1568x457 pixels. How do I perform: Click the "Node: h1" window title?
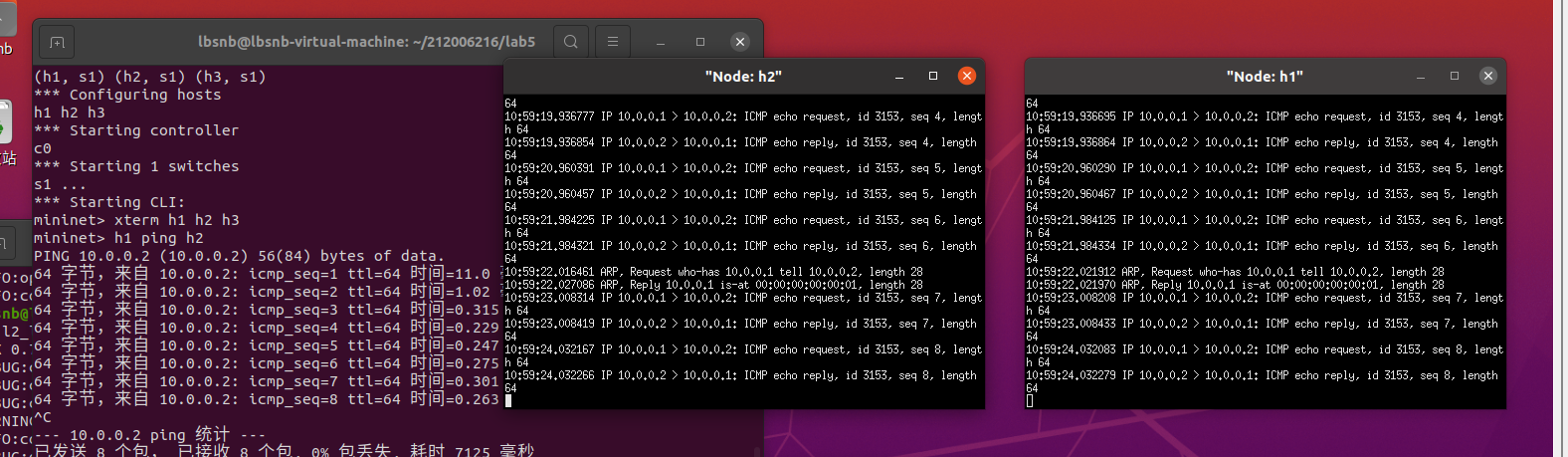tap(1265, 77)
